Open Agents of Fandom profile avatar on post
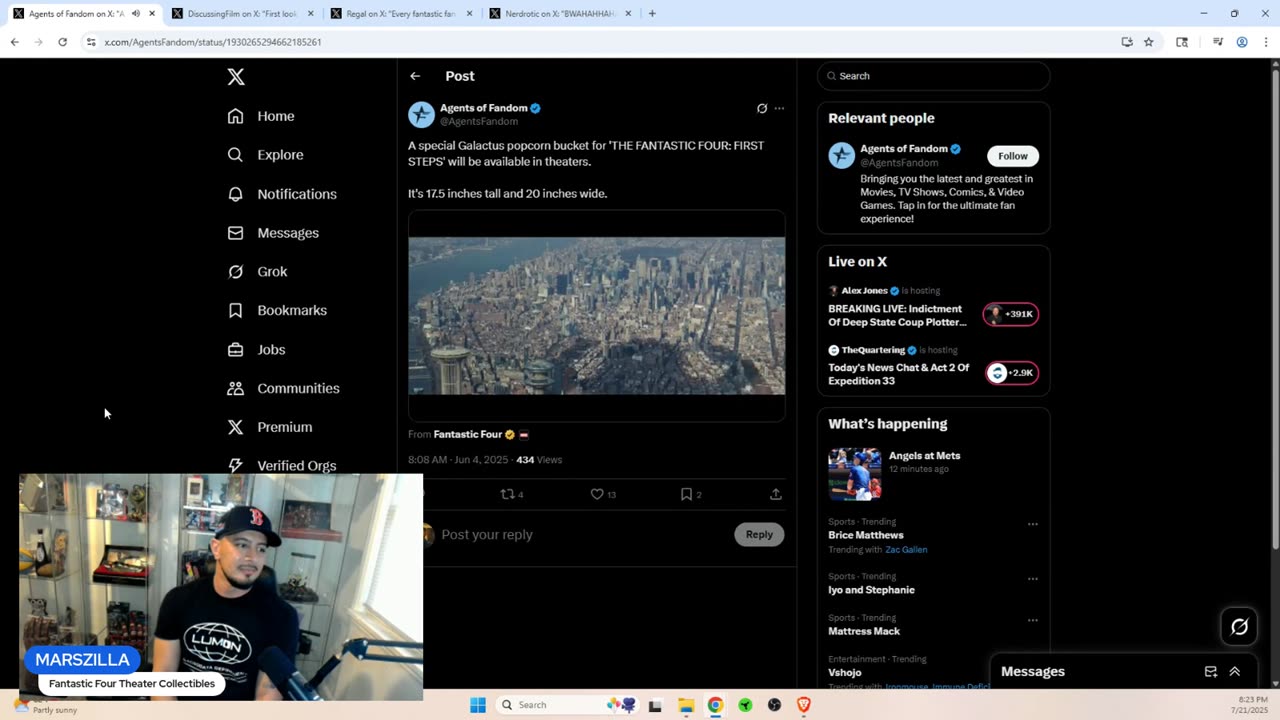The height and width of the screenshot is (720, 1280). point(421,114)
